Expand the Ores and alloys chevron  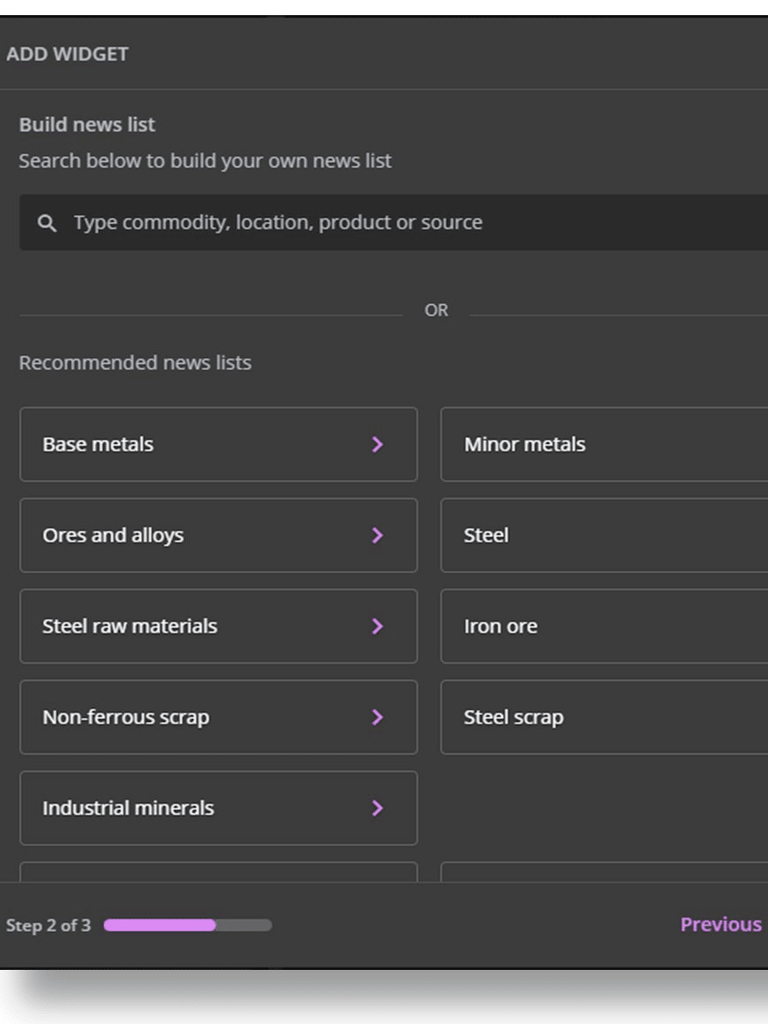[377, 536]
